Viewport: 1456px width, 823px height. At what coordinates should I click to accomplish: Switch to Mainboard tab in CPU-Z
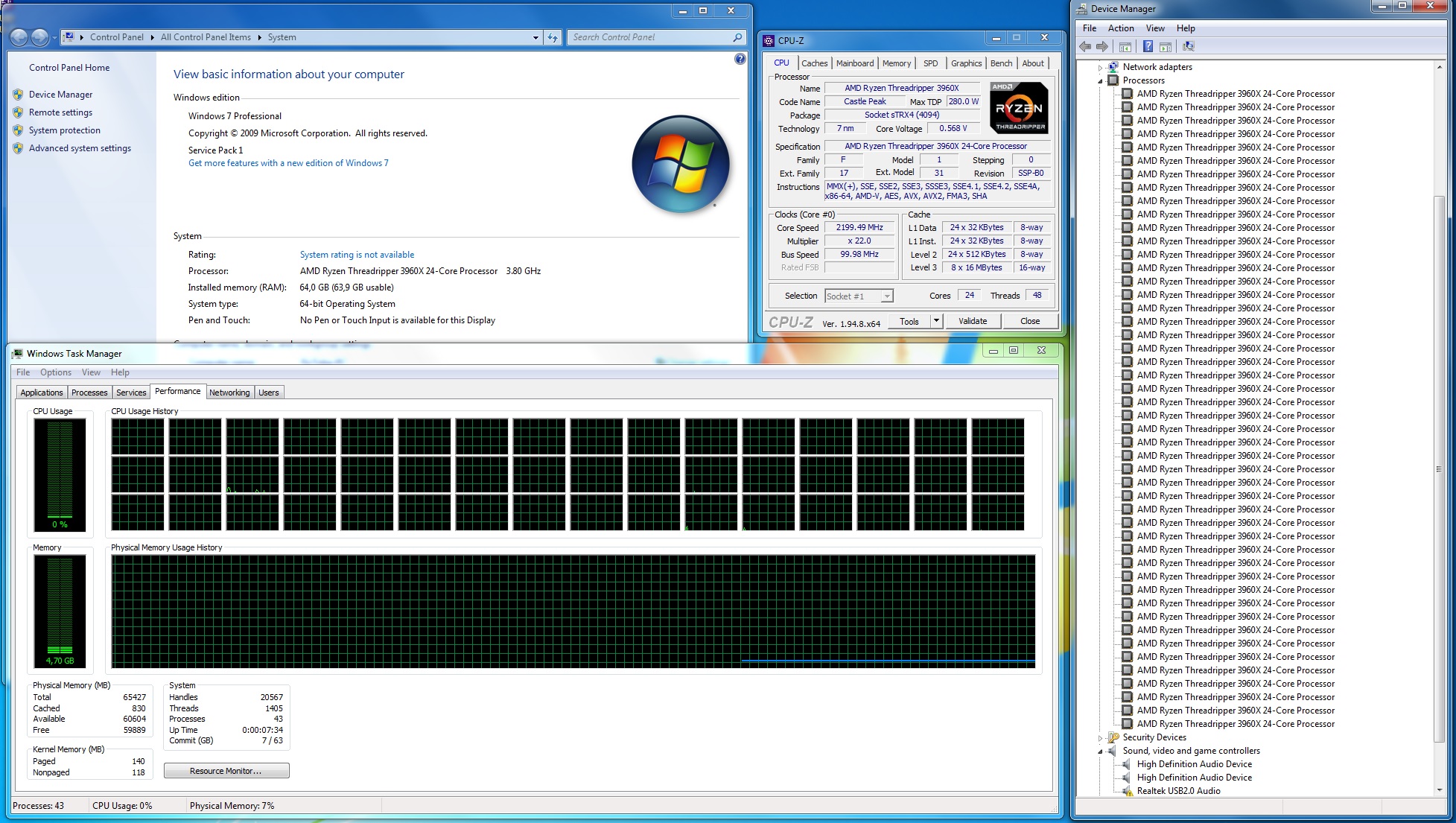(x=855, y=63)
